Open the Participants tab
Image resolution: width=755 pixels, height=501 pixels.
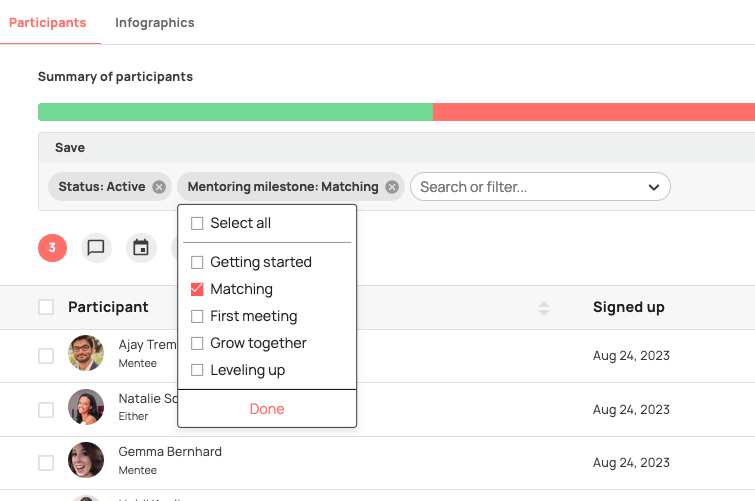point(47,23)
